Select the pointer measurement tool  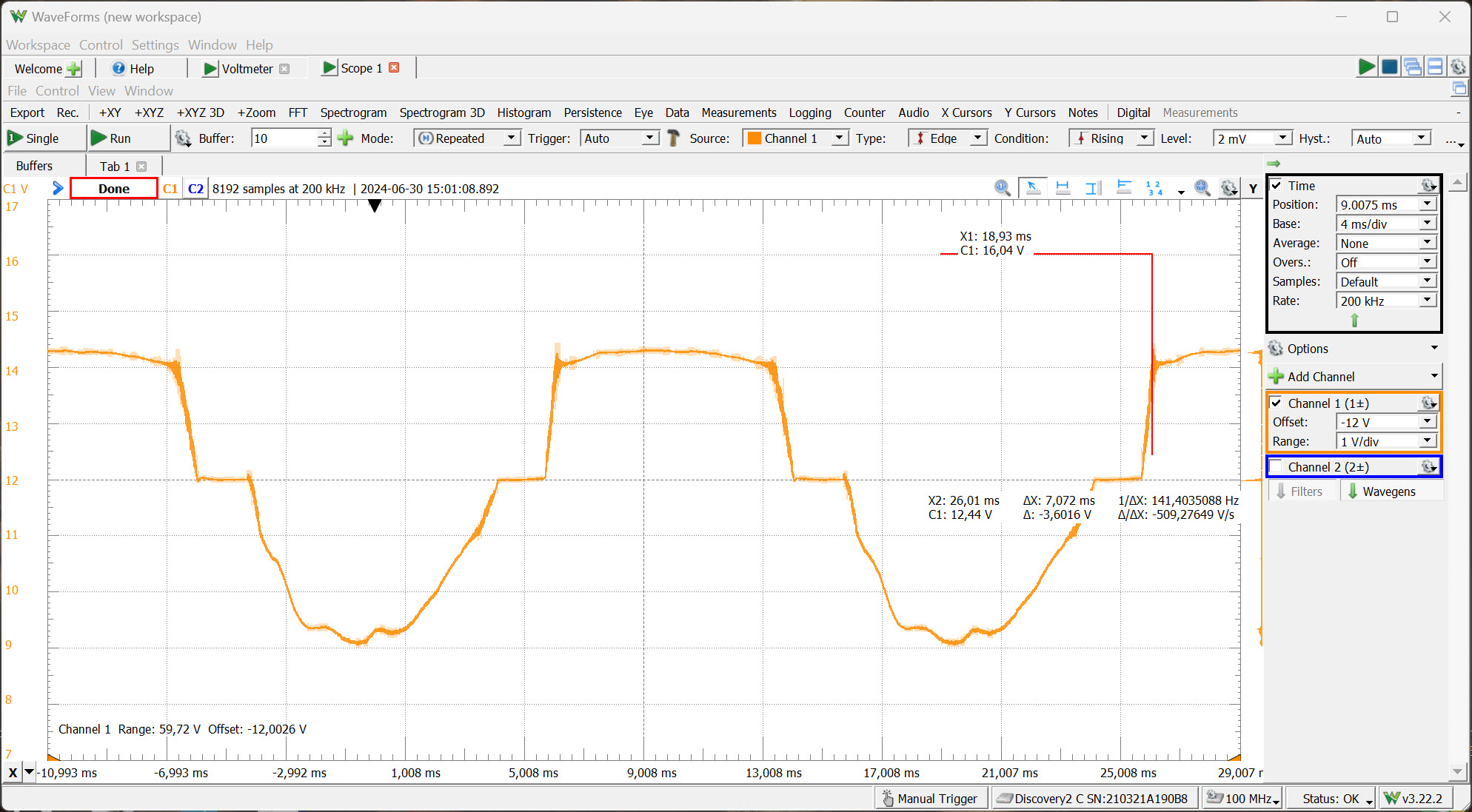[x=1034, y=187]
